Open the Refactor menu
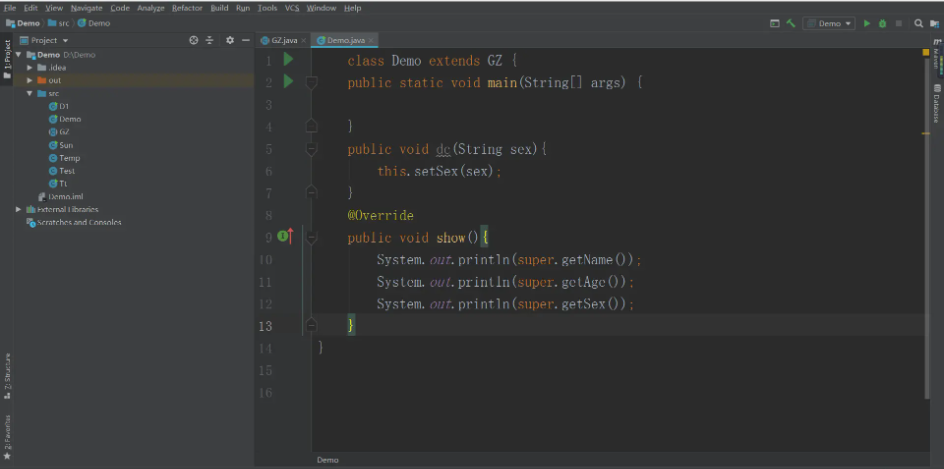Viewport: 944px width, 469px height. [187, 8]
